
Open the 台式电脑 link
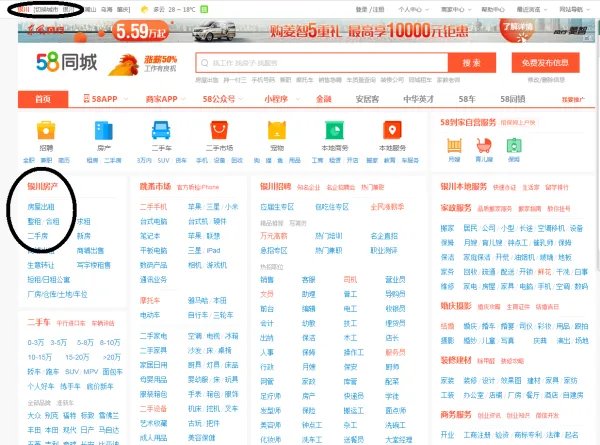153,222
